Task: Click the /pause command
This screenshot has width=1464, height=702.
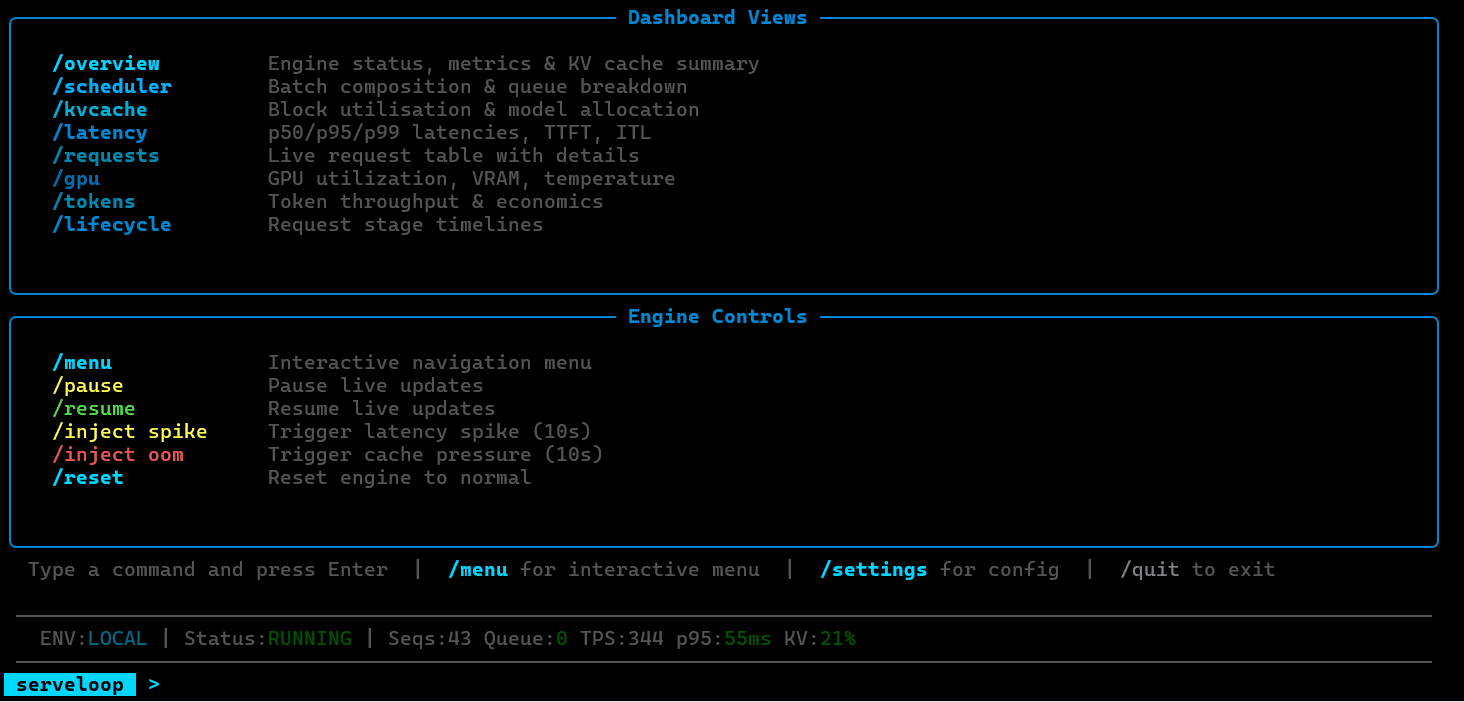Action: click(x=88, y=386)
